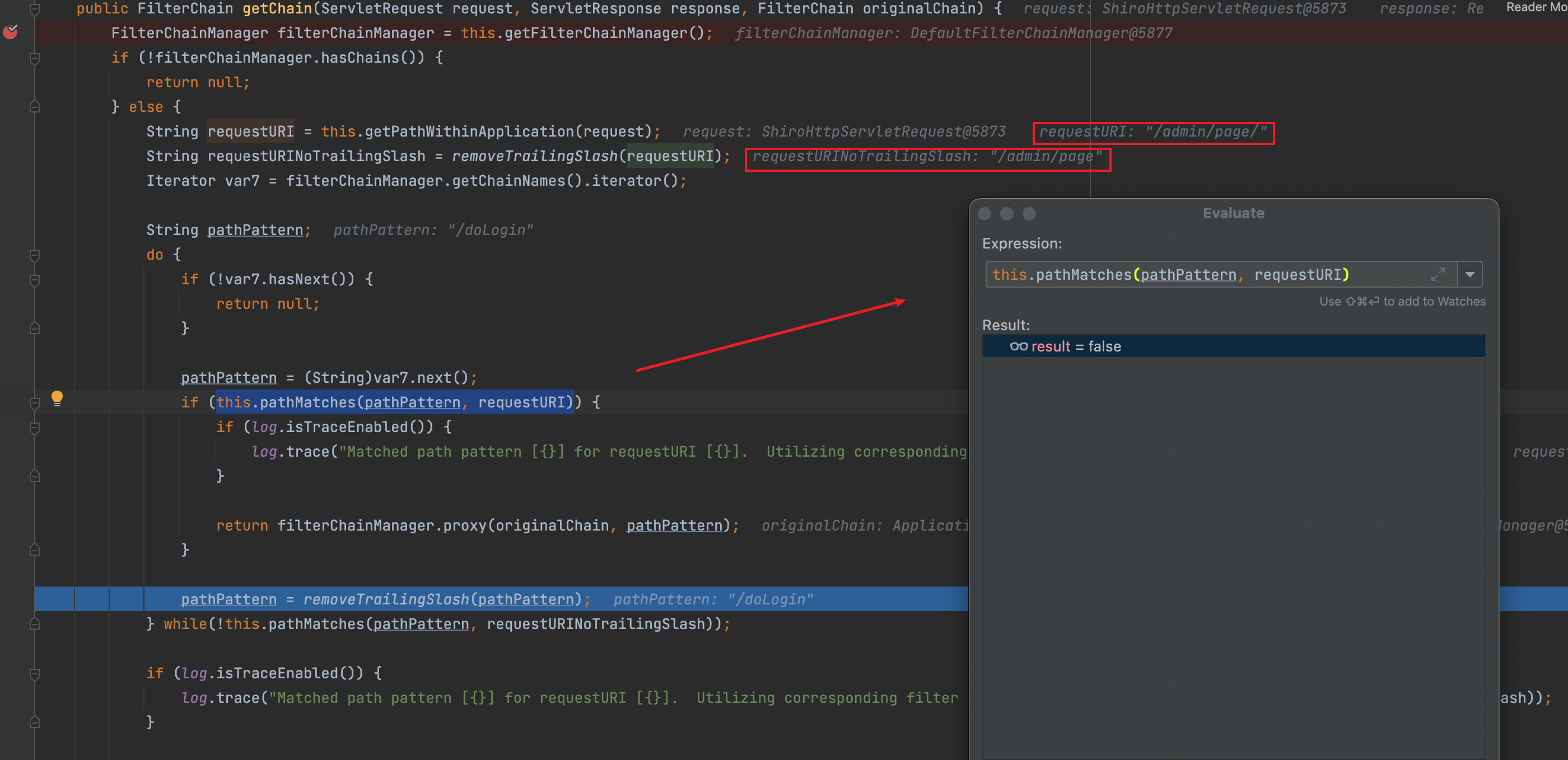Close the Evaluate dialog window

(984, 214)
